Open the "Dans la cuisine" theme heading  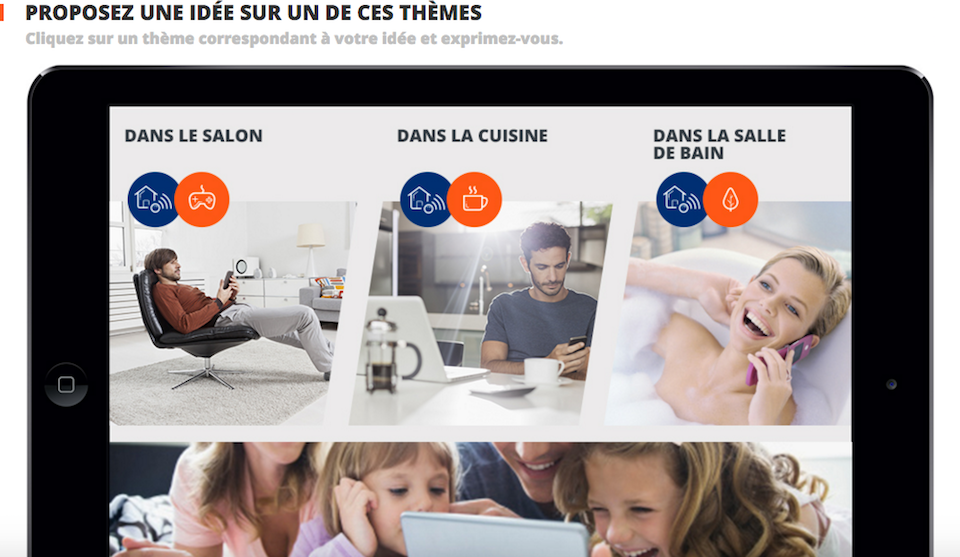pyautogui.click(x=473, y=136)
